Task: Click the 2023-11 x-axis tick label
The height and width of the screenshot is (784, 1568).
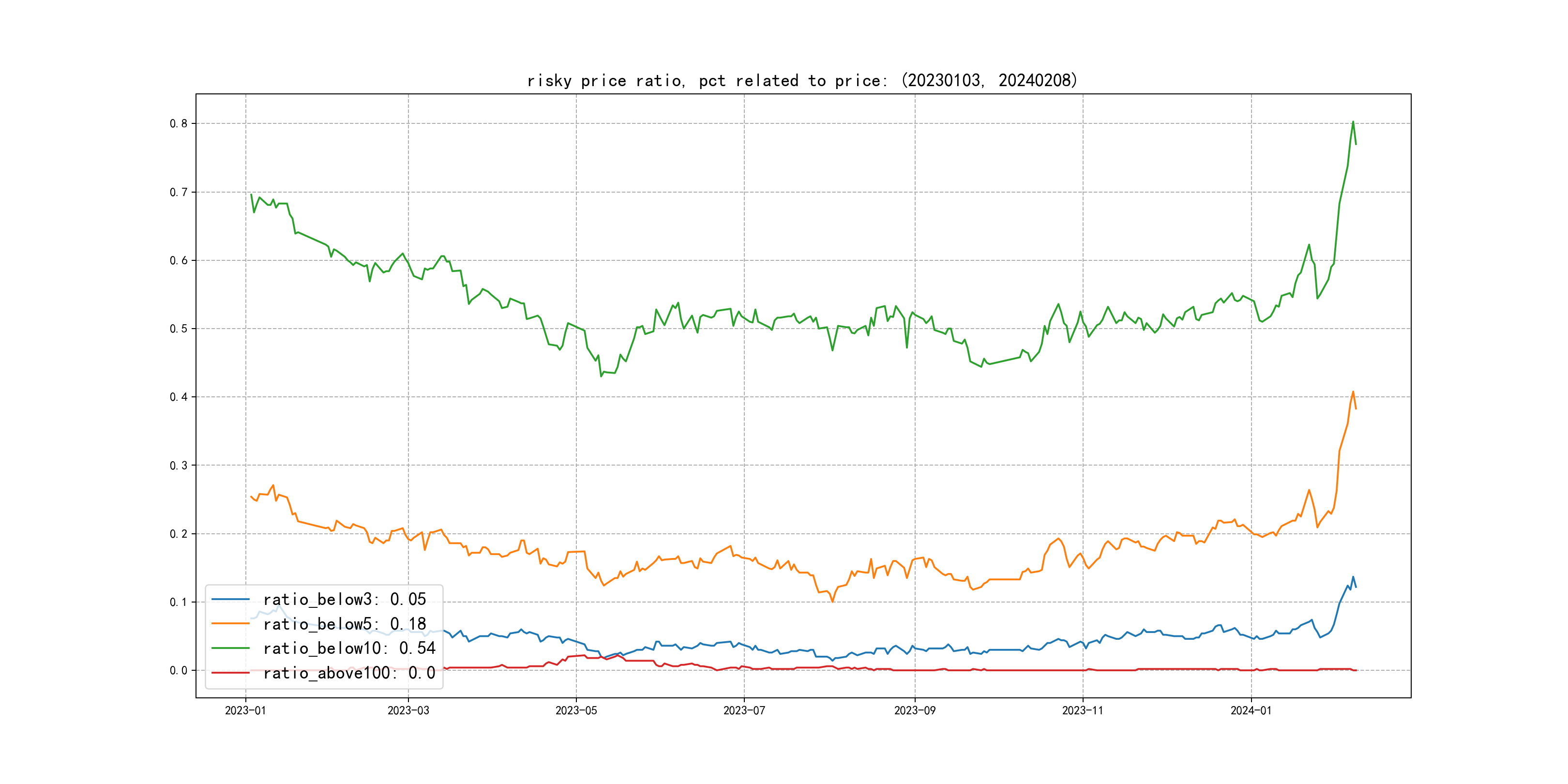Action: pos(1082,710)
